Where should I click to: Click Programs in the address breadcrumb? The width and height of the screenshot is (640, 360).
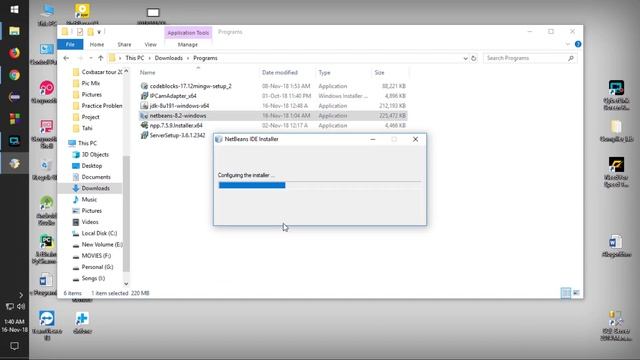coord(205,58)
